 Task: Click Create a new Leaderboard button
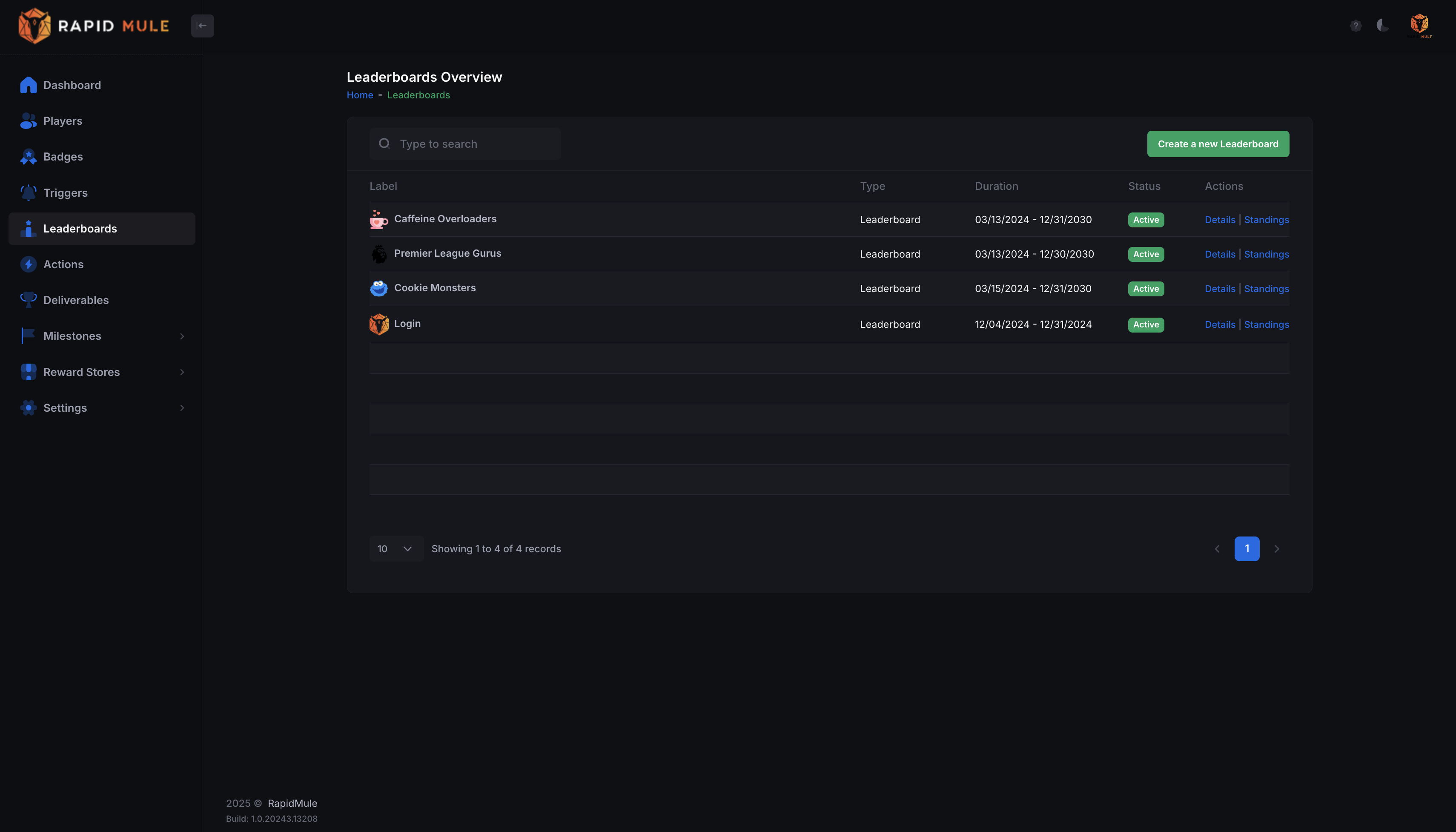click(1218, 144)
